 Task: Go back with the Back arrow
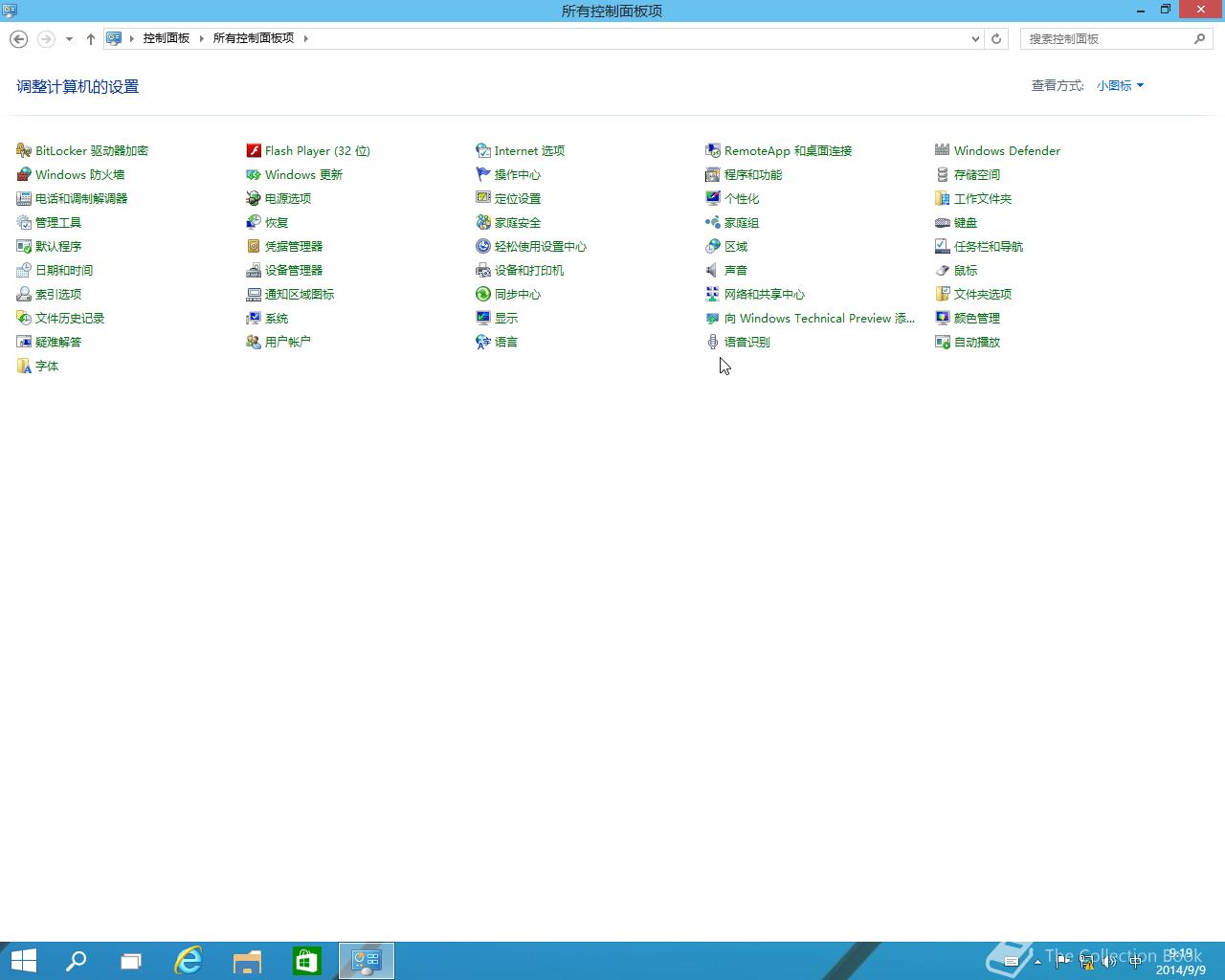pyautogui.click(x=18, y=38)
